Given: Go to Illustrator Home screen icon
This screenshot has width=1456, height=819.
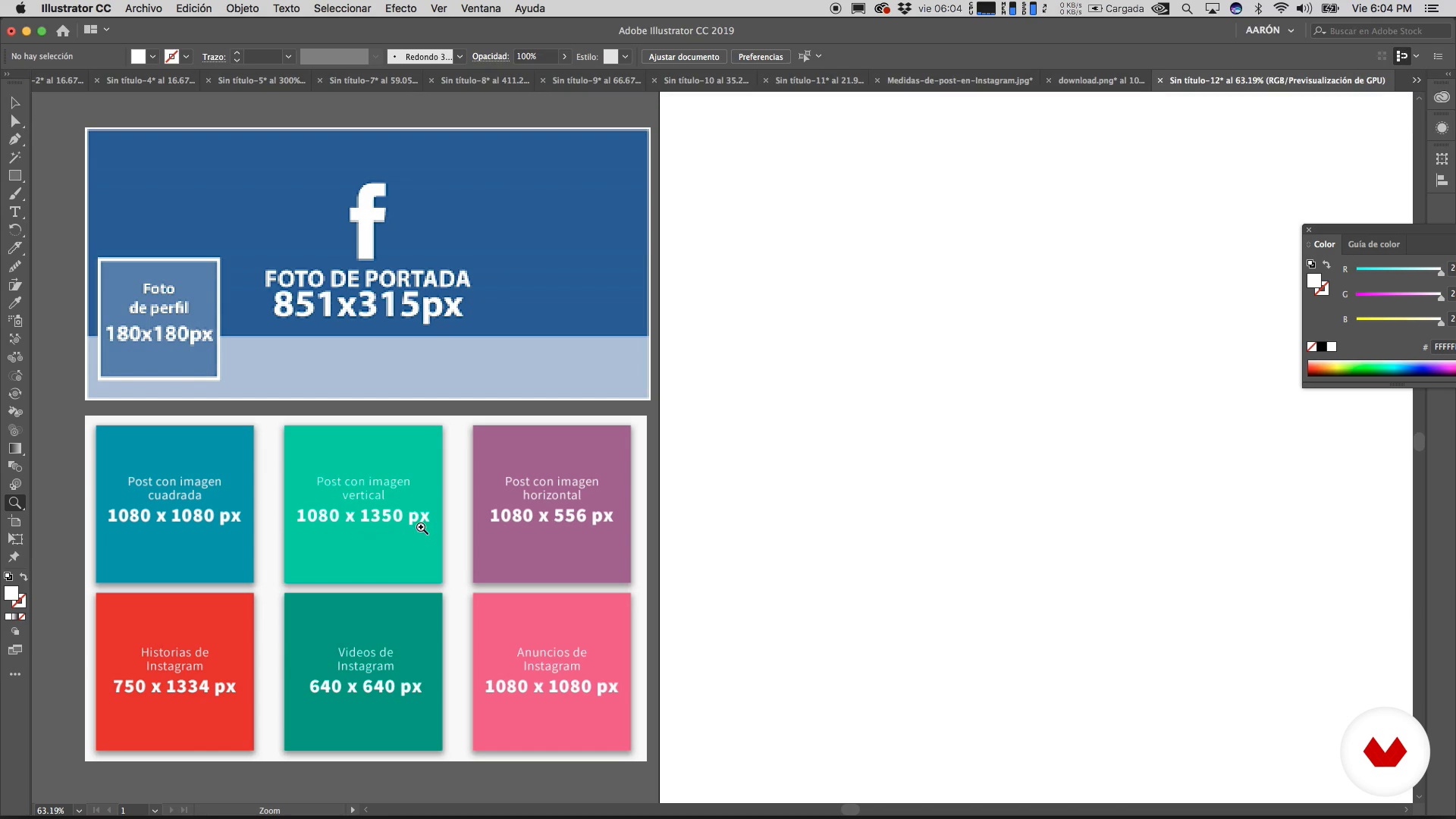Looking at the screenshot, I should [63, 30].
